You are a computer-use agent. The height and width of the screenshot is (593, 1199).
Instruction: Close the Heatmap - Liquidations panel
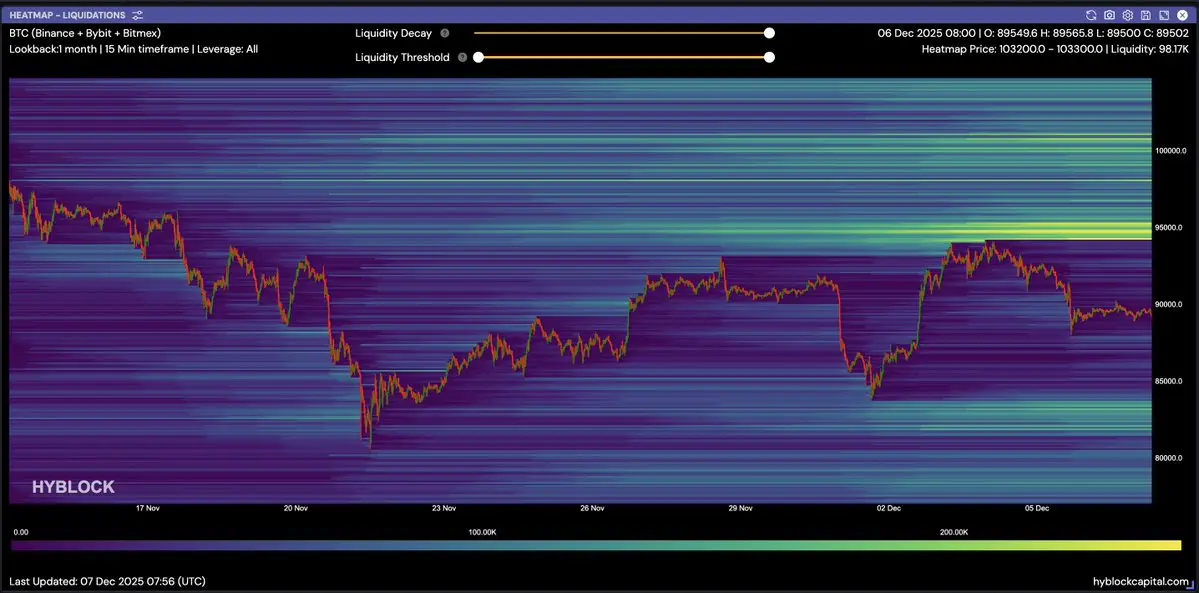point(1182,15)
